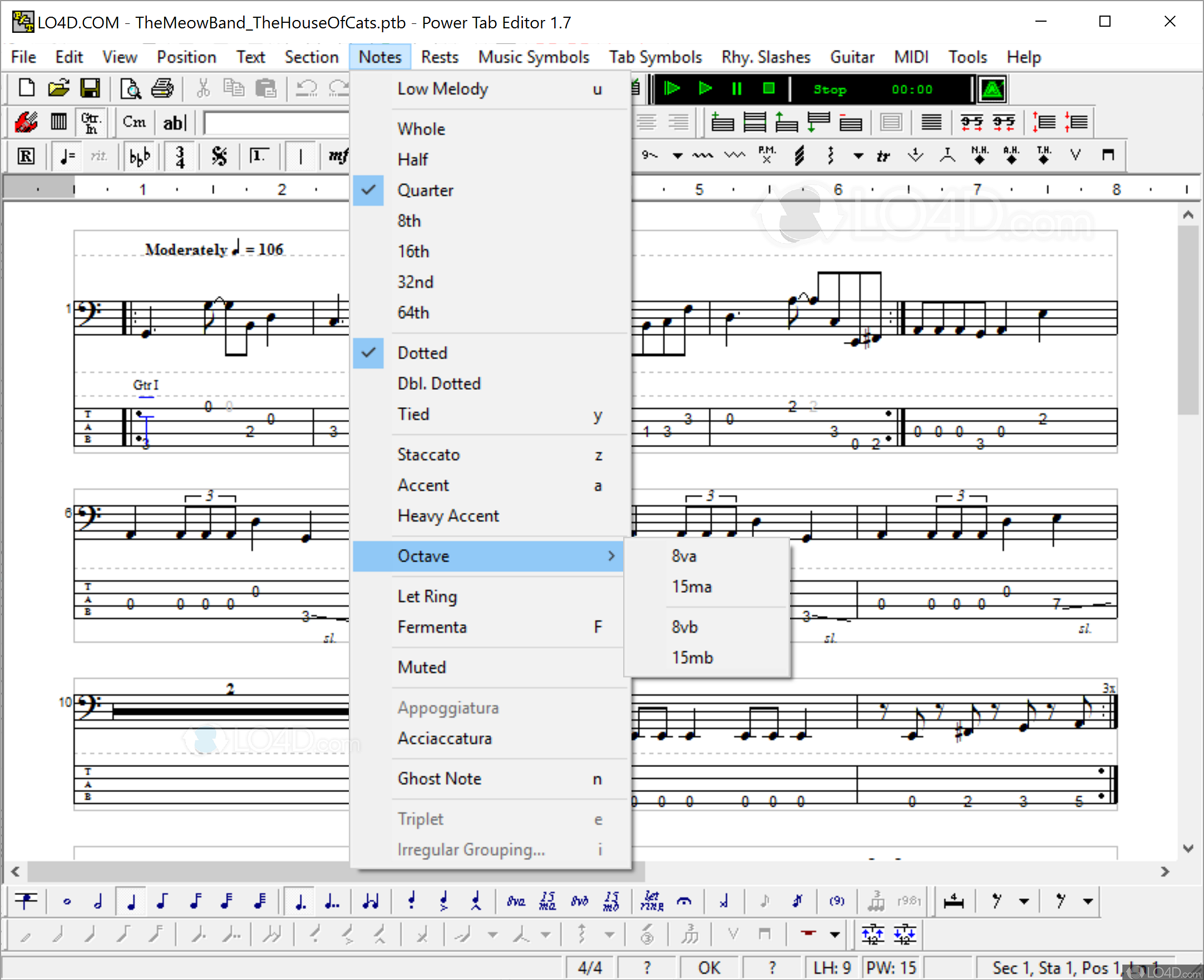
Task: Open the MIDI menu
Action: tap(910, 56)
